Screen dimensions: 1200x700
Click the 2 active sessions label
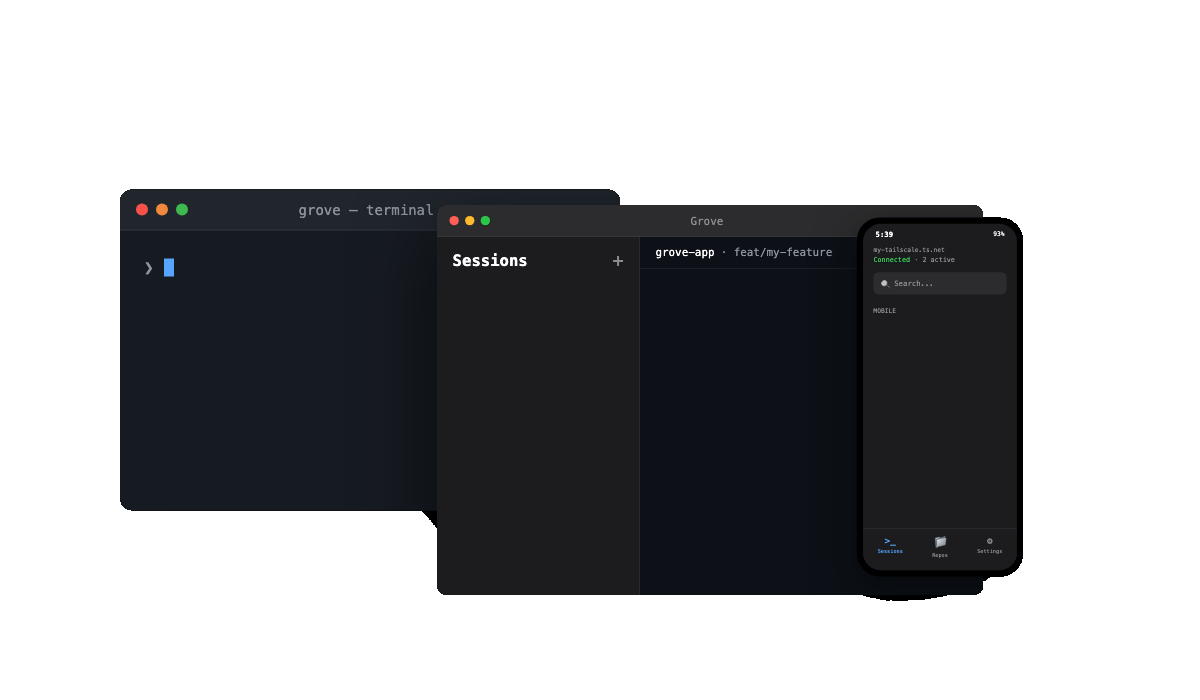(x=938, y=259)
